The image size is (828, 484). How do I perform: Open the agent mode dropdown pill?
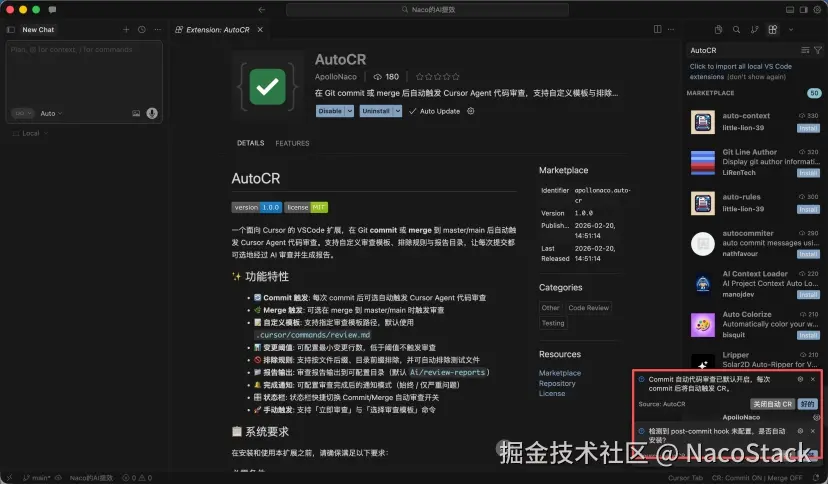coord(22,113)
